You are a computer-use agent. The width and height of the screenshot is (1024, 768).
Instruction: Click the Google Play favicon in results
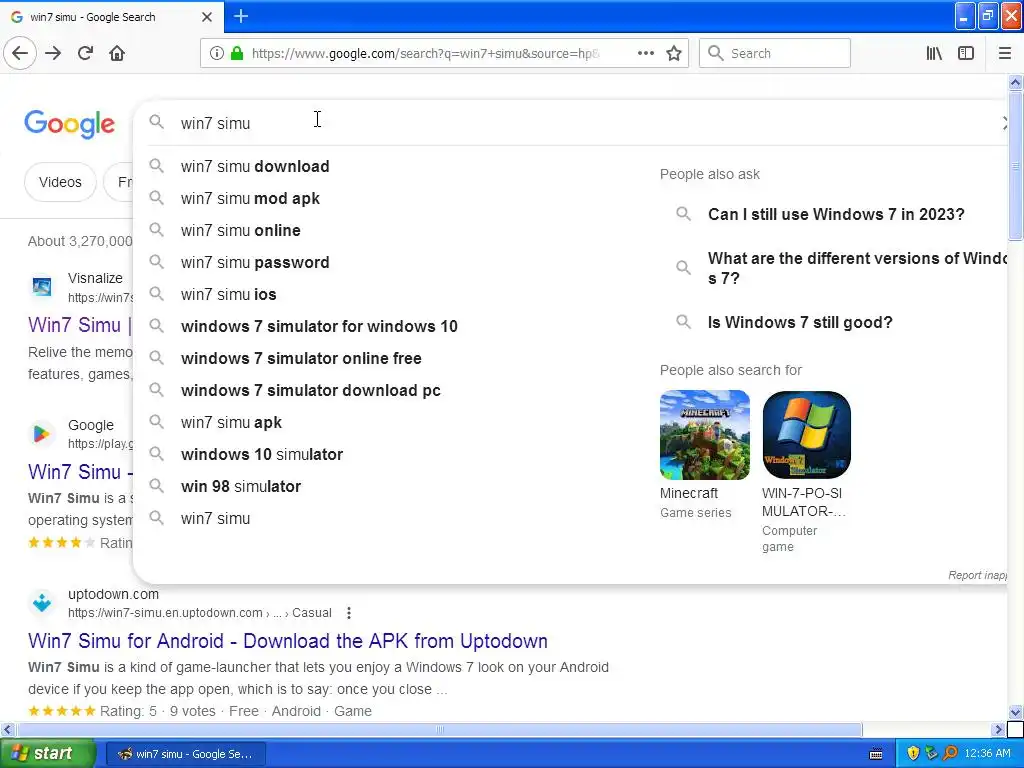pyautogui.click(x=42, y=434)
